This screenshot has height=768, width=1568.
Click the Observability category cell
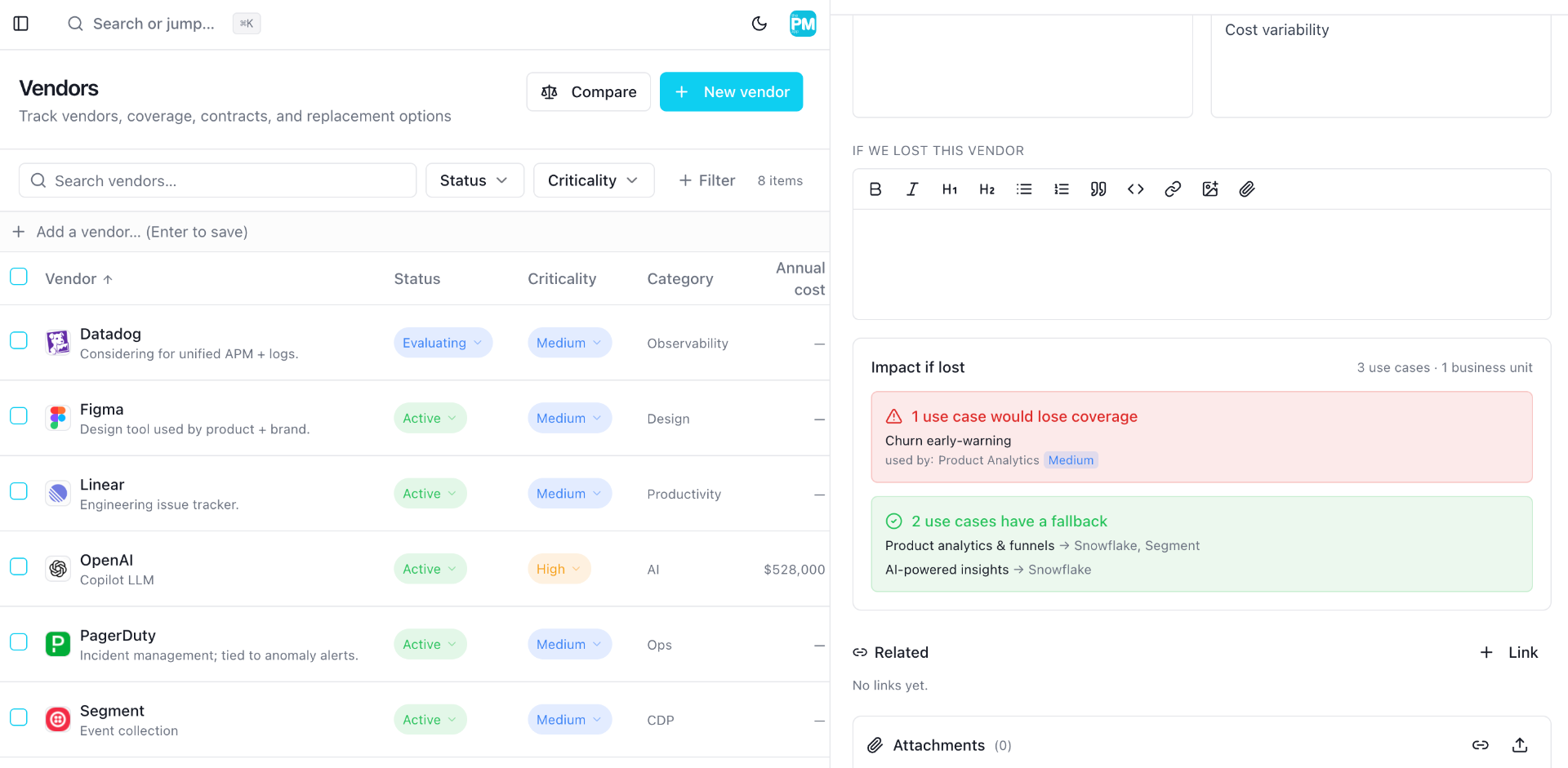tap(688, 344)
